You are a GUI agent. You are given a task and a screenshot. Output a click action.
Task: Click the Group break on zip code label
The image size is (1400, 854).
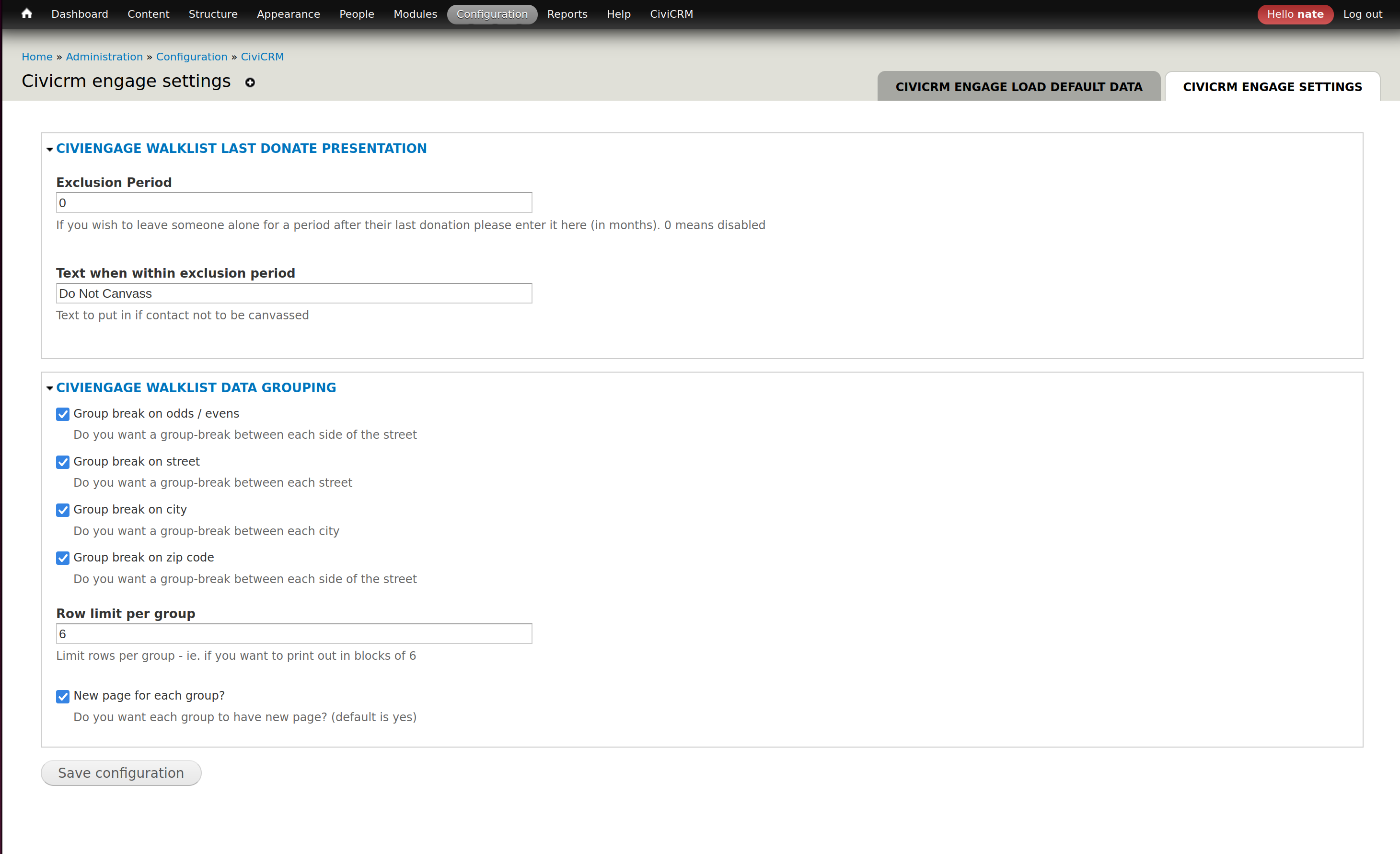144,558
